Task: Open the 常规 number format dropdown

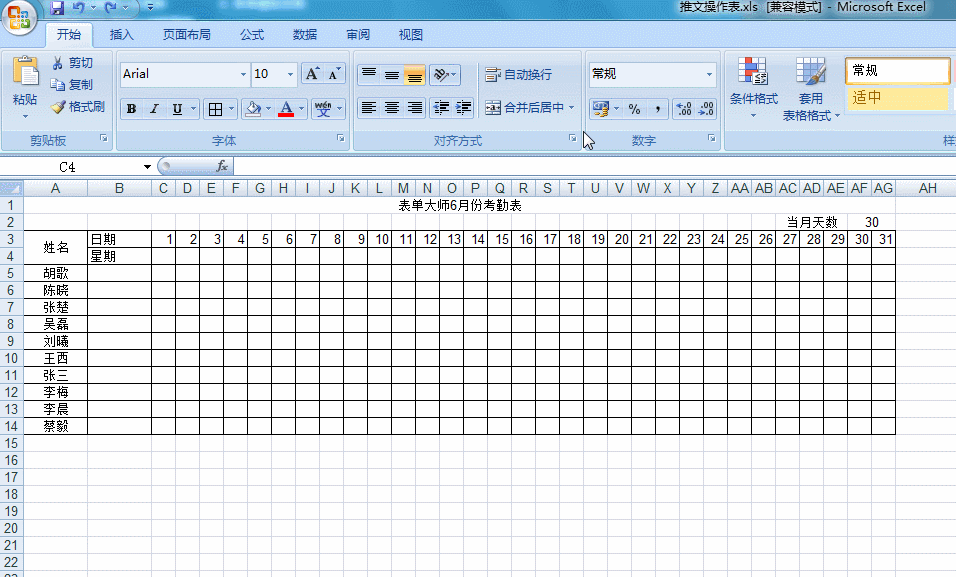Action: coord(709,74)
